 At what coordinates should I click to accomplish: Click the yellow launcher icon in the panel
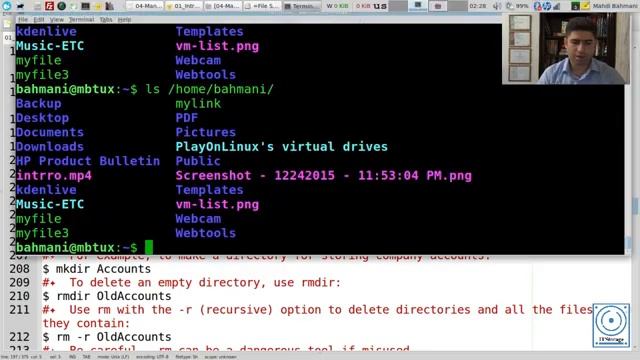pos(98,6)
